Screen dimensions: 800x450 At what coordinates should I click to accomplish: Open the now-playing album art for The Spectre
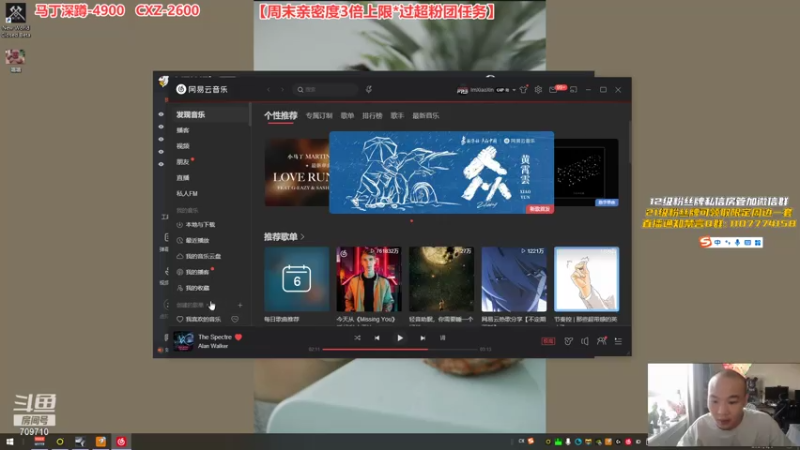pos(183,341)
